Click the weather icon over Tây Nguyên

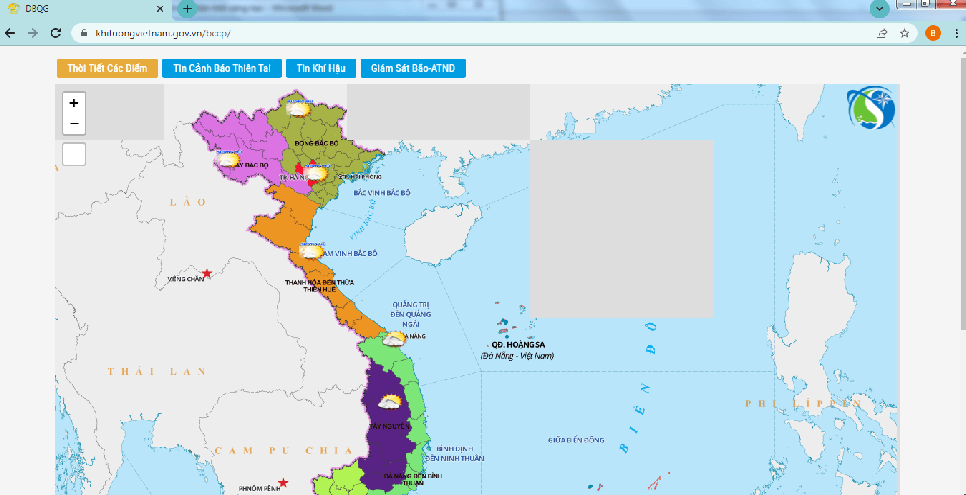(x=390, y=403)
